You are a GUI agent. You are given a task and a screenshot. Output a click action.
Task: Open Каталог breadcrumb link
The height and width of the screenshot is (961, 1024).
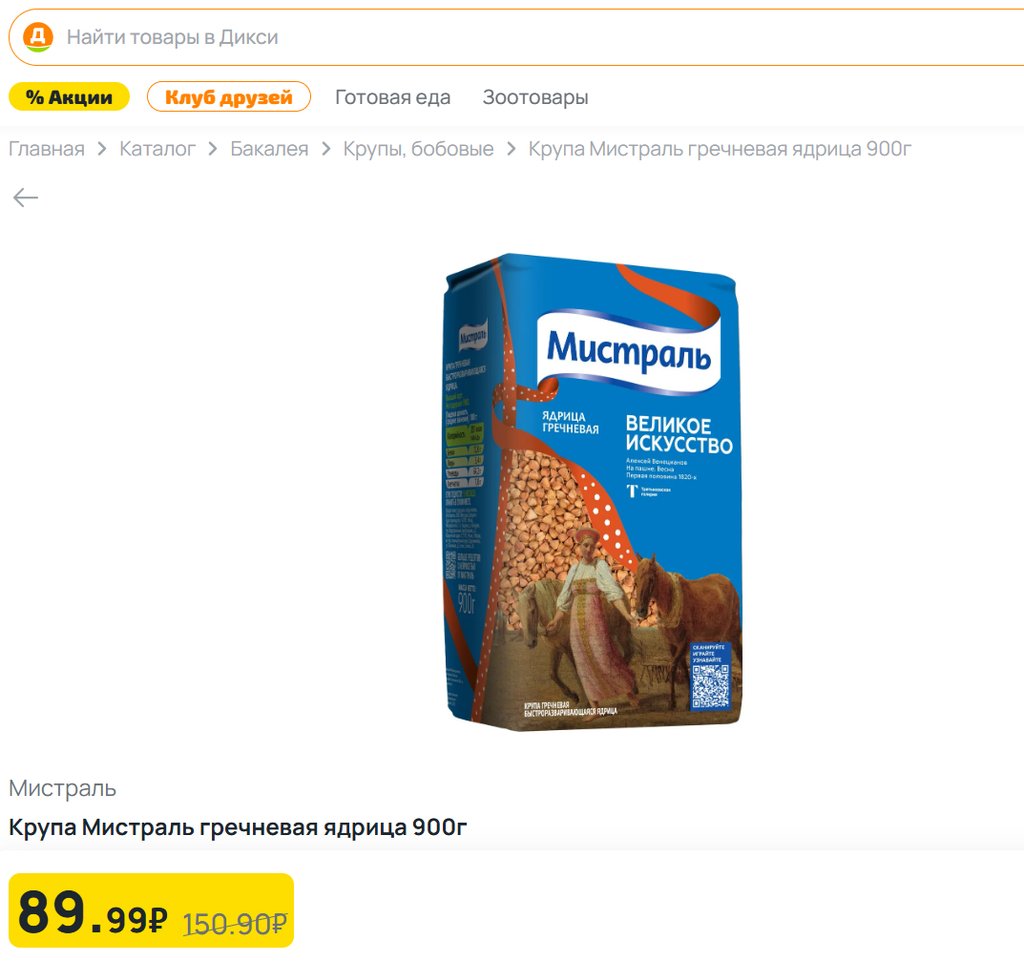point(157,150)
